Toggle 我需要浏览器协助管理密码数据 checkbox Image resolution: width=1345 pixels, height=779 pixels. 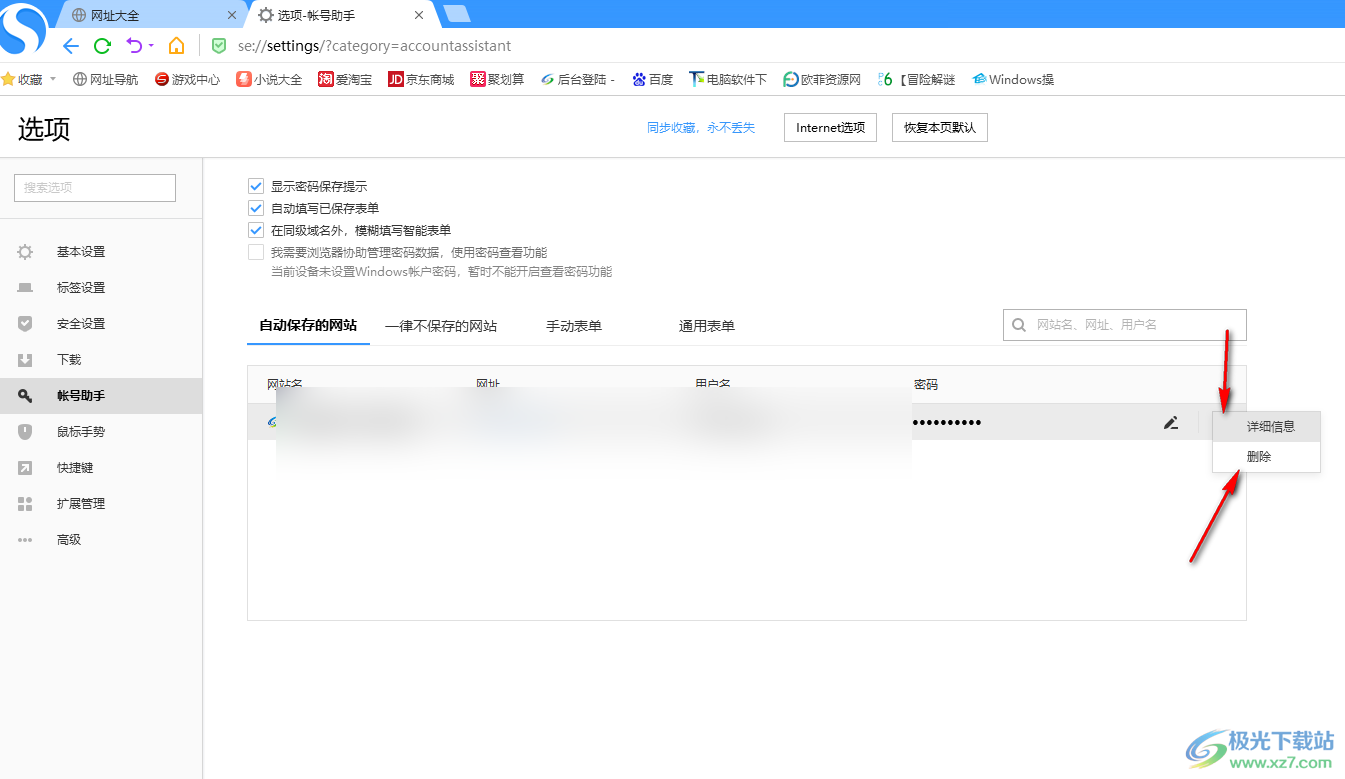pyautogui.click(x=256, y=252)
